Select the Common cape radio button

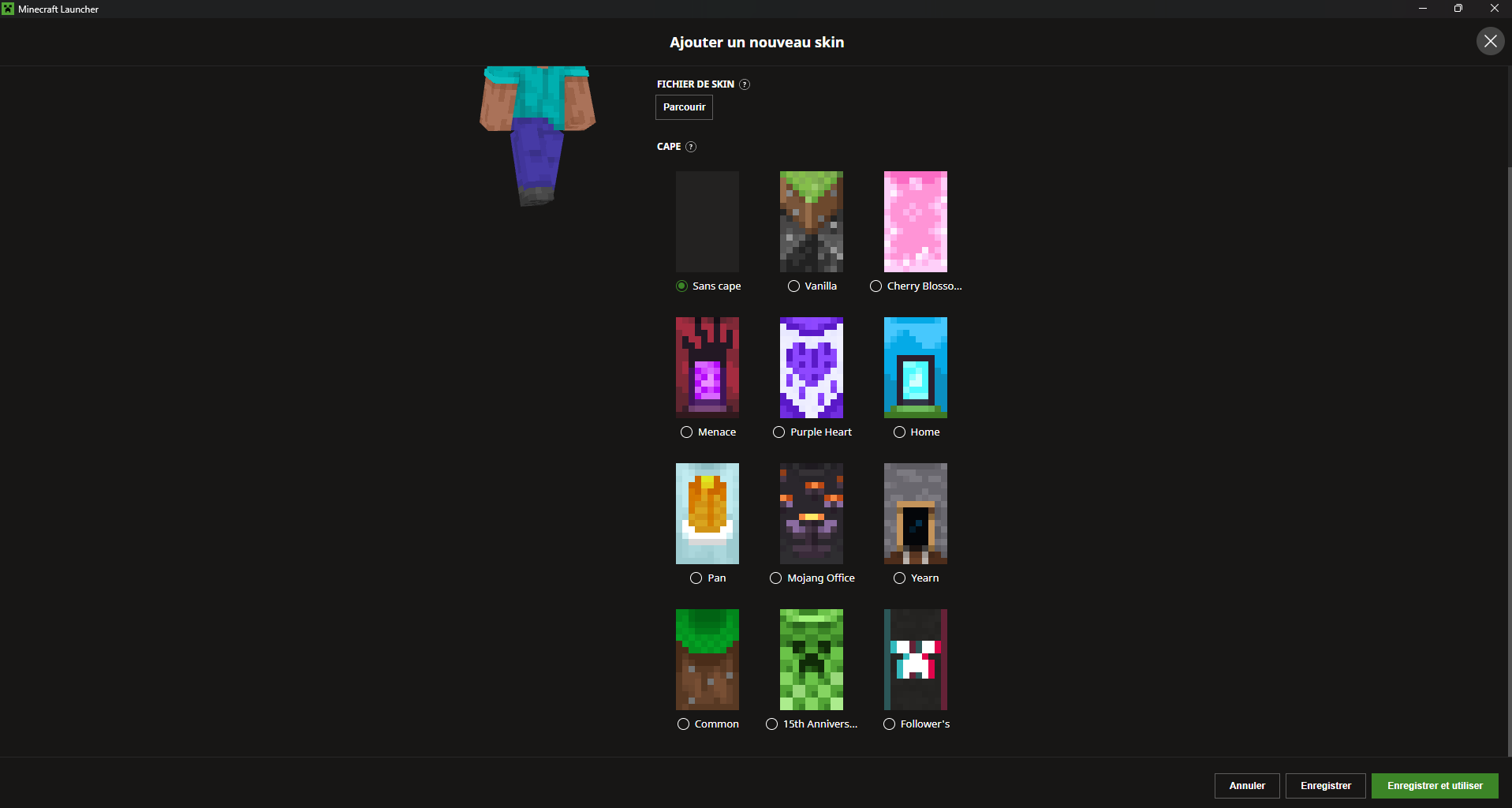684,724
